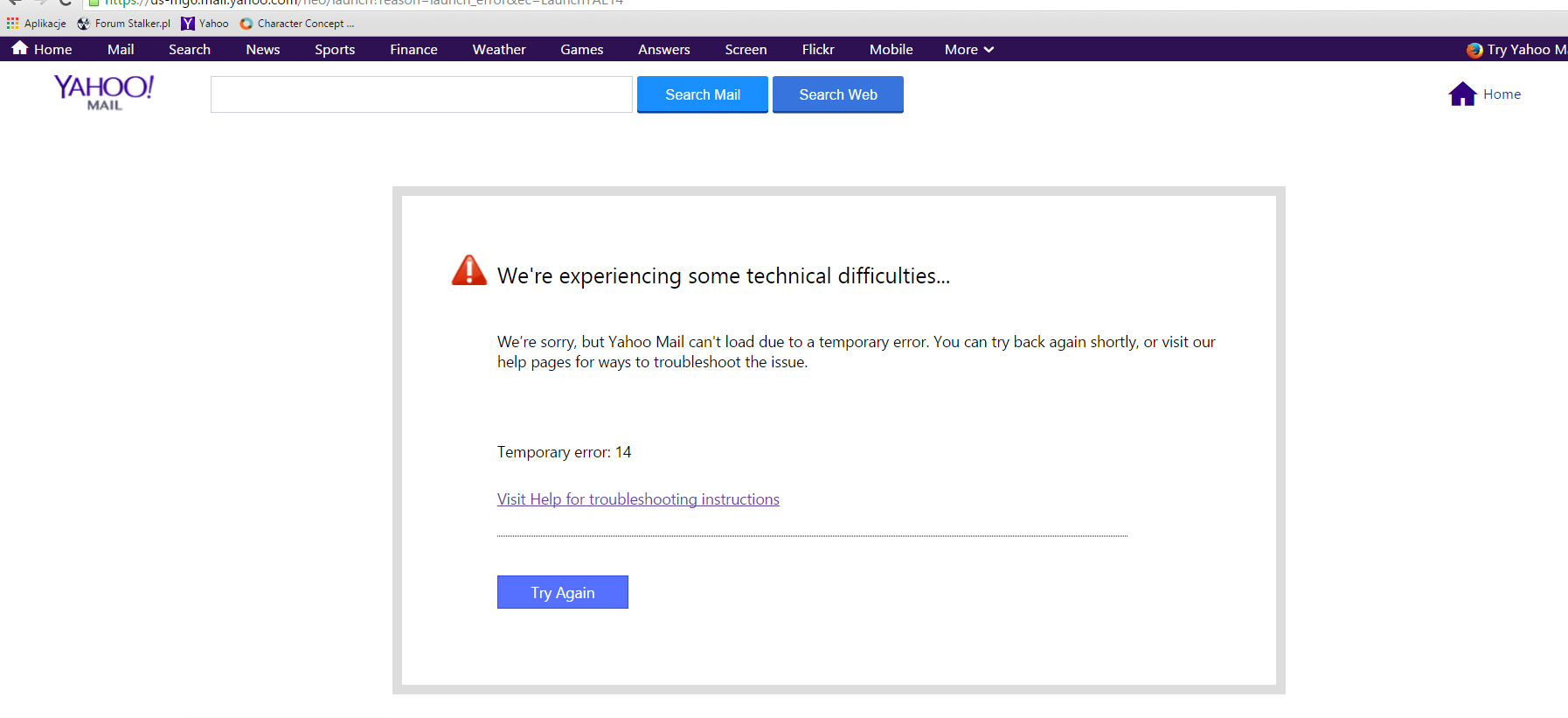The height and width of the screenshot is (718, 1568).
Task: Go to News in the navigation bar
Action: 263,49
